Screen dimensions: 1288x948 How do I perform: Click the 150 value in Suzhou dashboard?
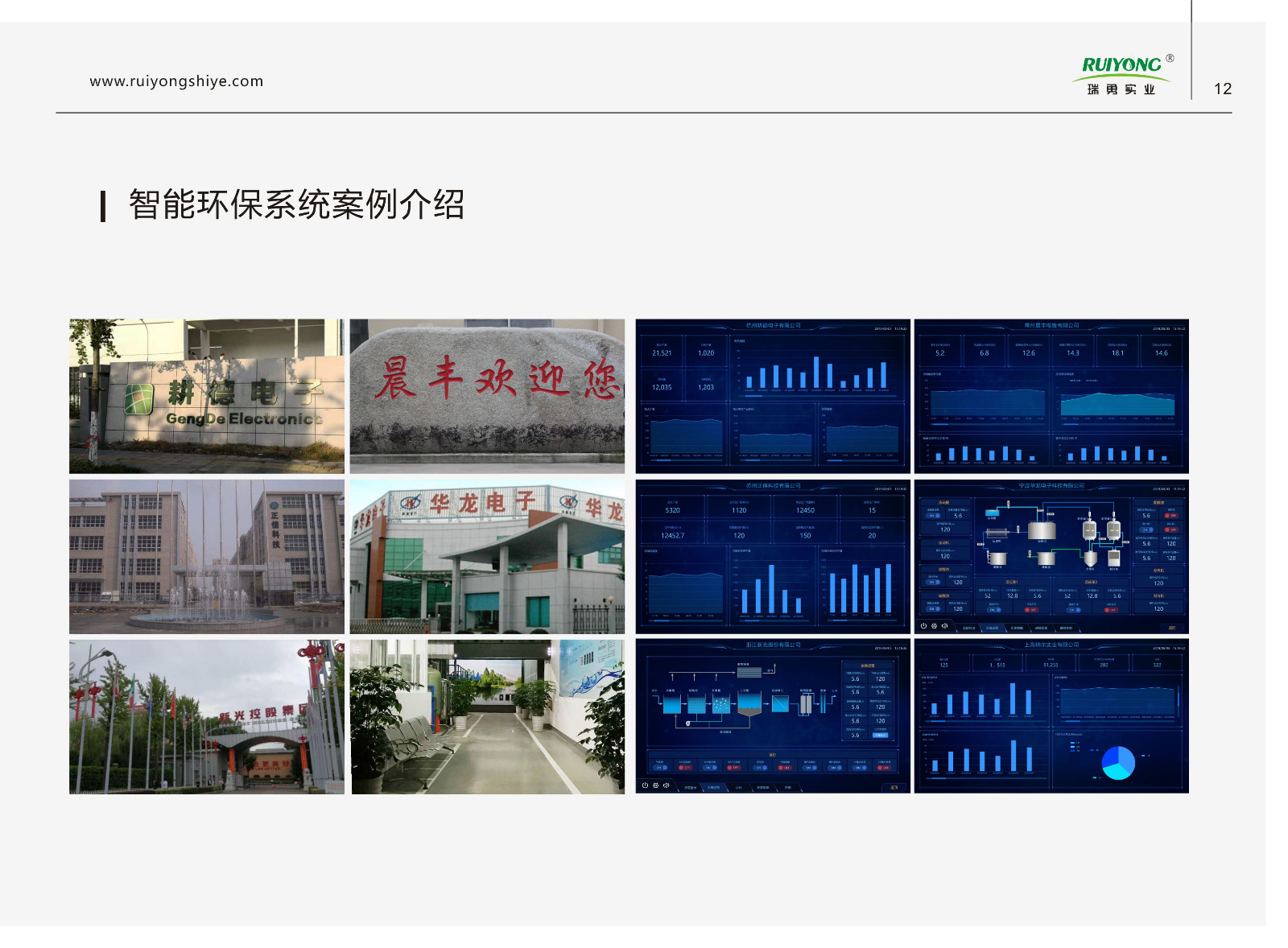click(x=805, y=535)
